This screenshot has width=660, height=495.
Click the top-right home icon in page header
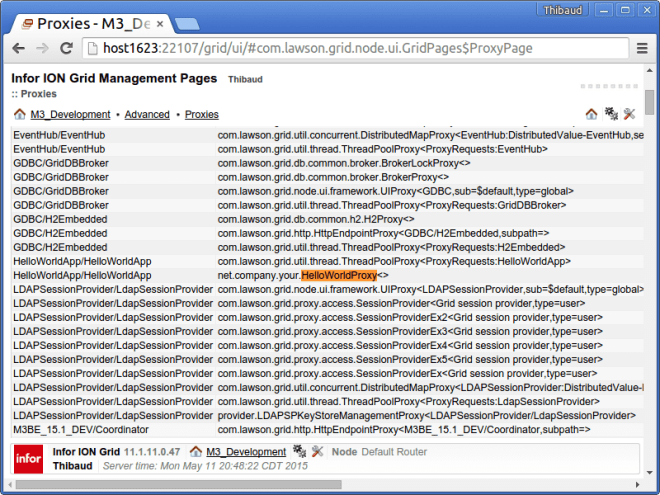tap(591, 115)
